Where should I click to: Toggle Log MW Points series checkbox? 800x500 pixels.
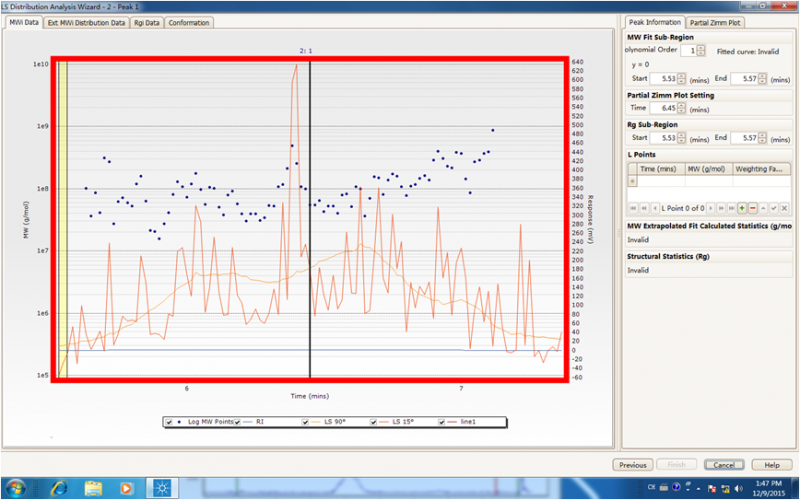[169, 422]
